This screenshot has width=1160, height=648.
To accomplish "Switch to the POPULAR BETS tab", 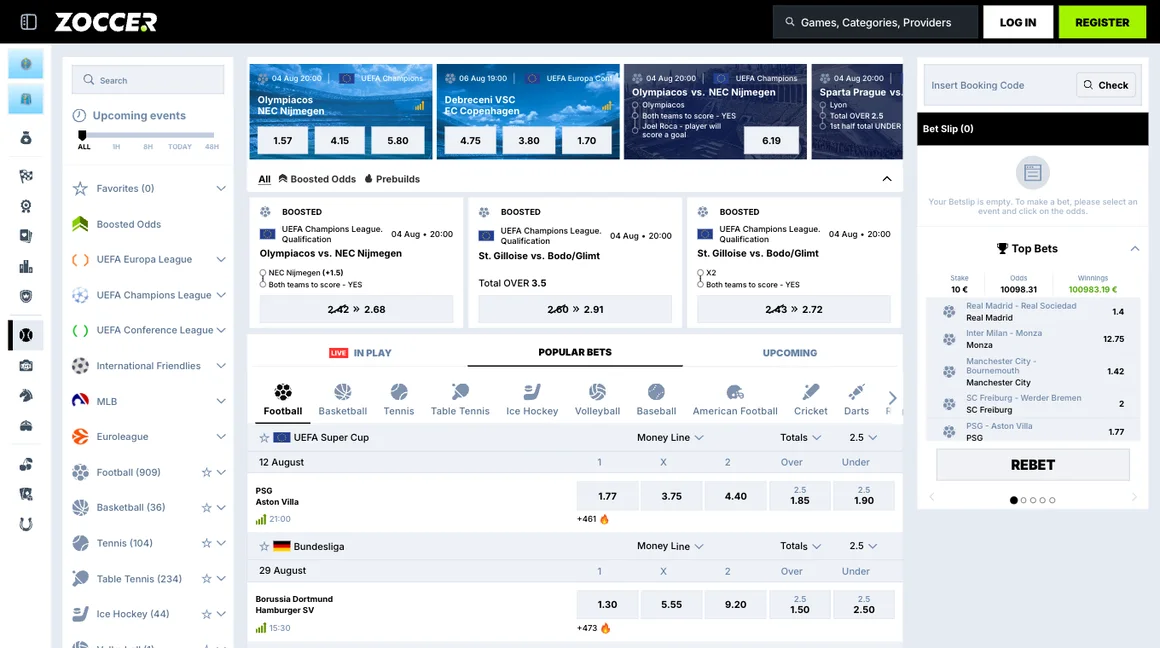I will click(575, 352).
